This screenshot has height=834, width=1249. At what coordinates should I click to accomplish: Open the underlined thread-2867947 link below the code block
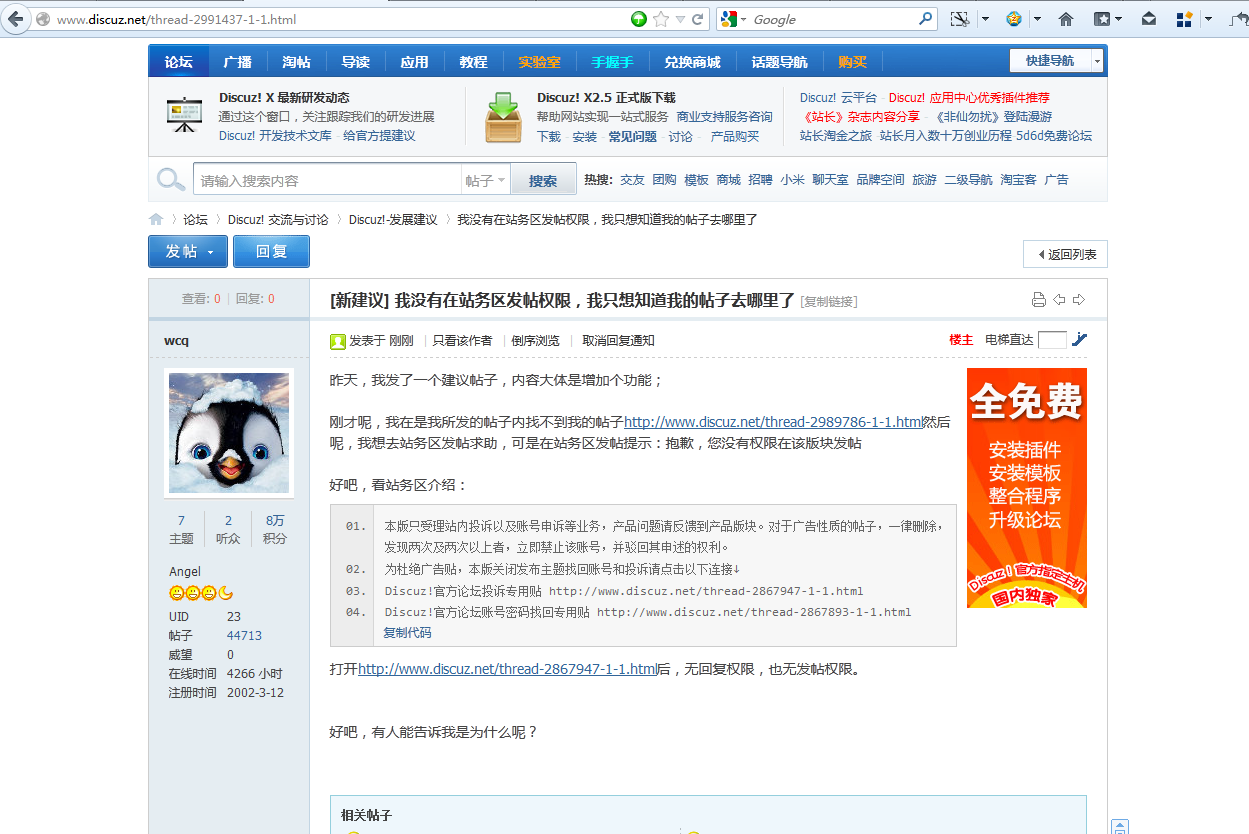click(507, 669)
